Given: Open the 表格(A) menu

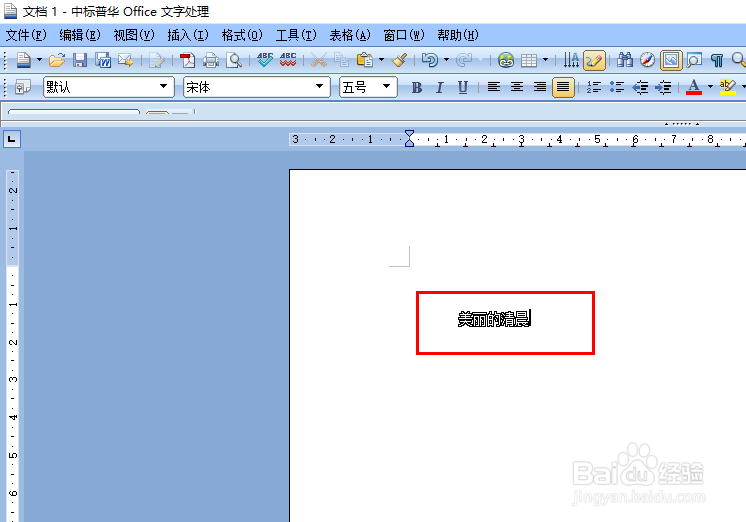Looking at the screenshot, I should [x=350, y=35].
